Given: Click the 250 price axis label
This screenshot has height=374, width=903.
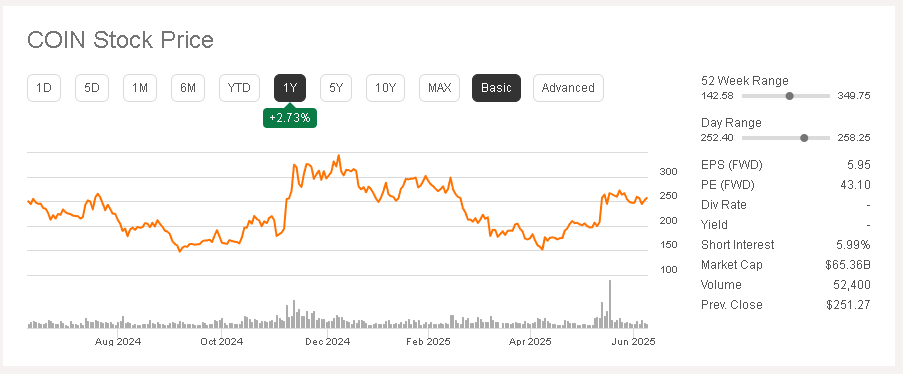Looking at the screenshot, I should click(x=669, y=196).
